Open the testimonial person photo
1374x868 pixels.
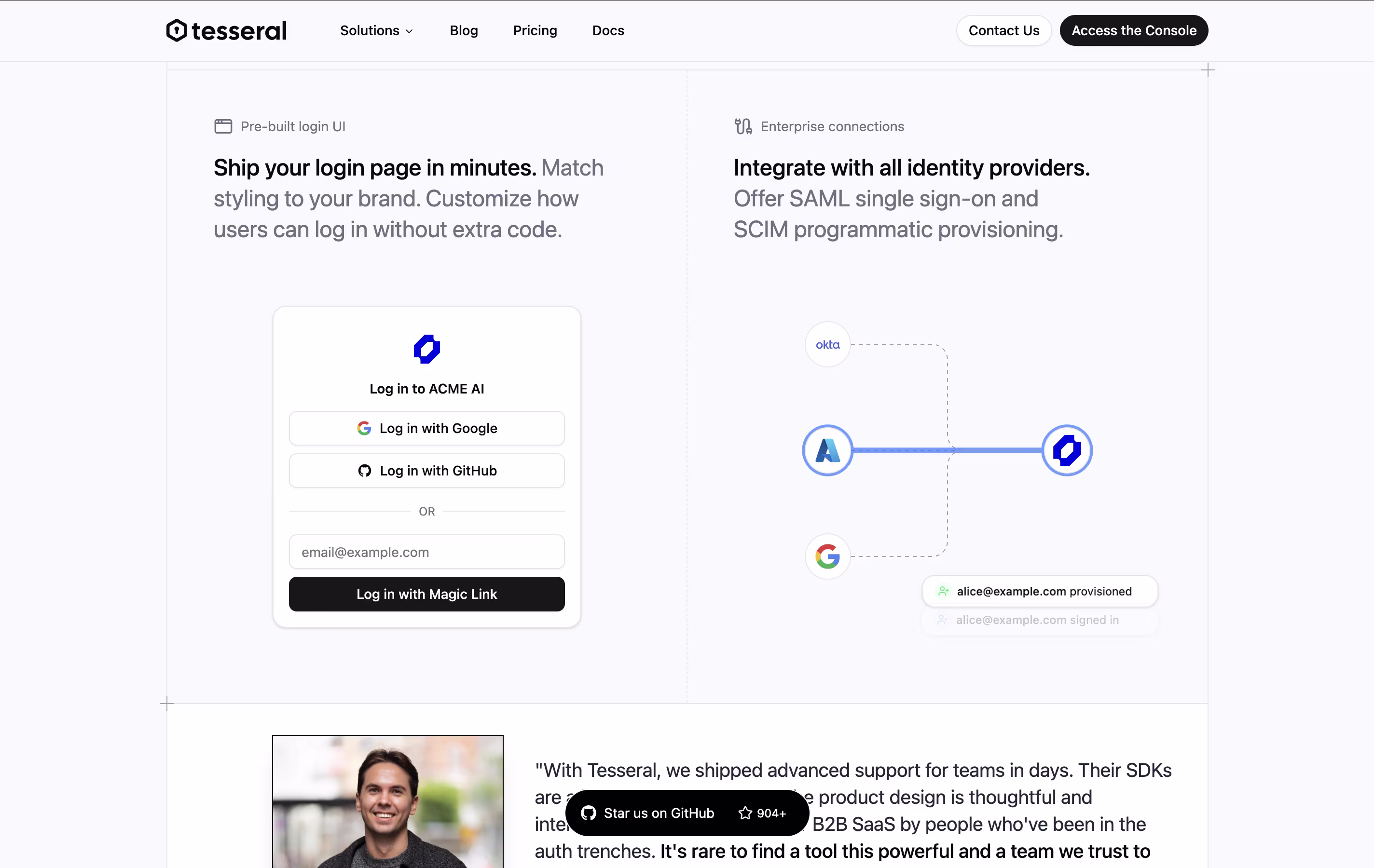click(x=387, y=800)
